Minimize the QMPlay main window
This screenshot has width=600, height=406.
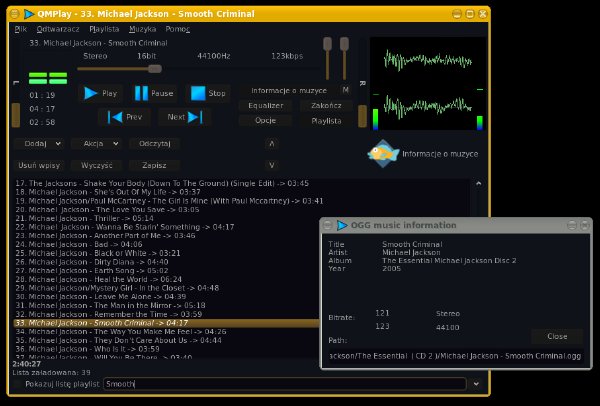457,14
